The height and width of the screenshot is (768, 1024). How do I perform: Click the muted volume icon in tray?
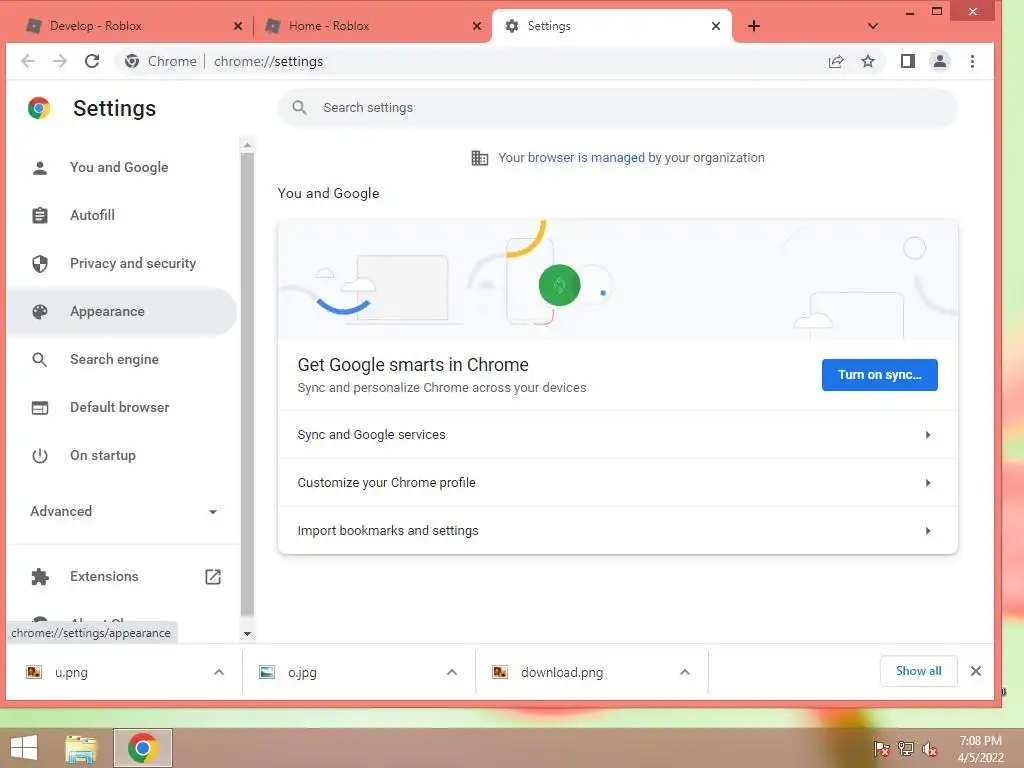click(x=930, y=749)
